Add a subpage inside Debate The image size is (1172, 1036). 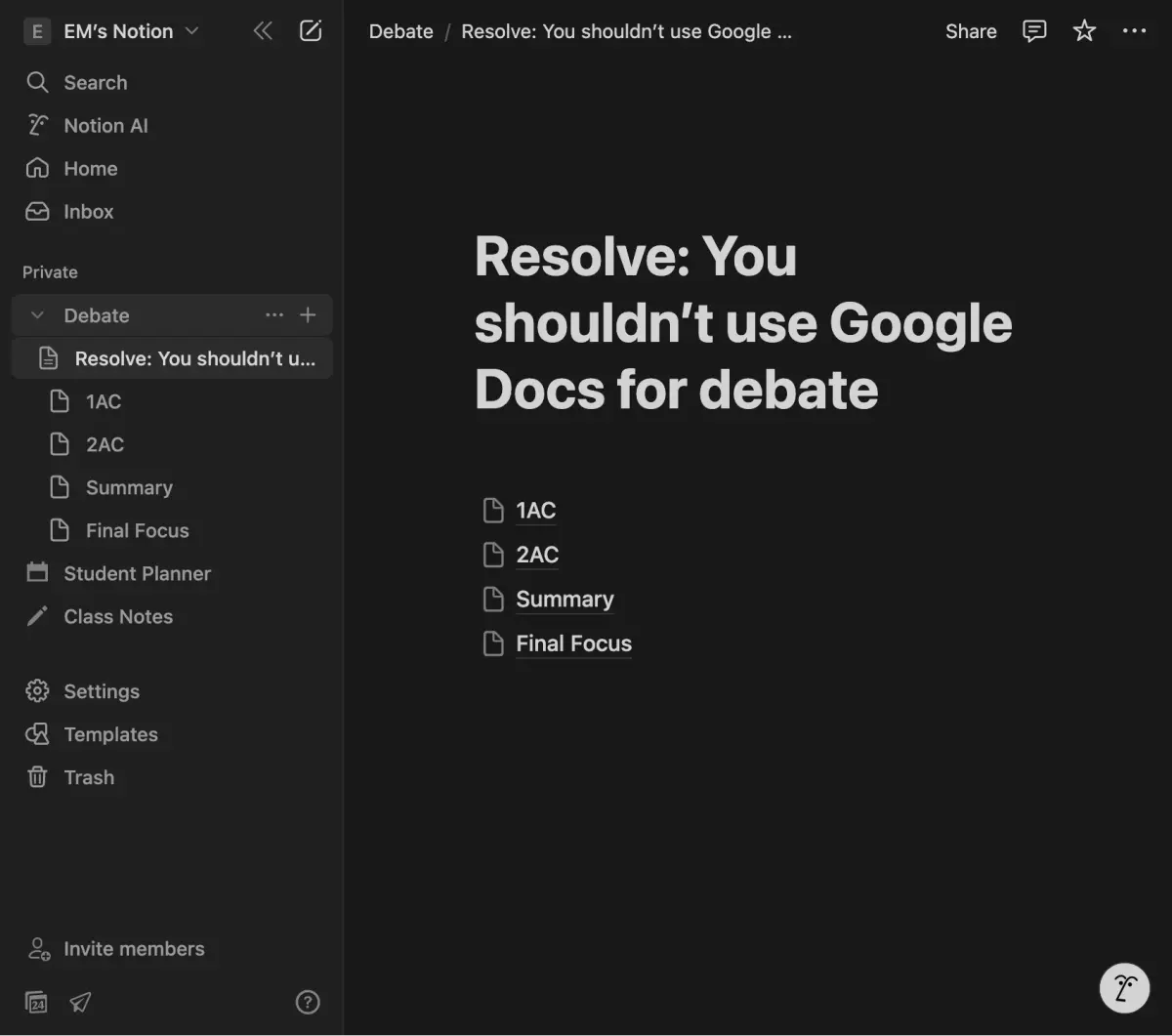pos(308,315)
